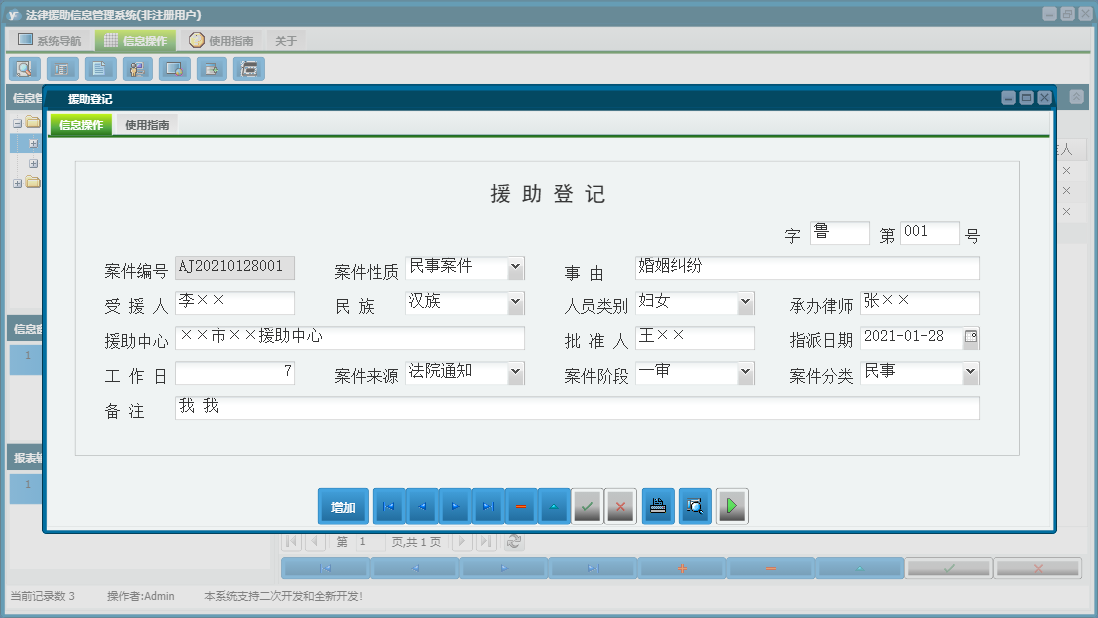Click background toolbar green checkmark button
Viewport: 1098px width, 618px height.
(949, 568)
